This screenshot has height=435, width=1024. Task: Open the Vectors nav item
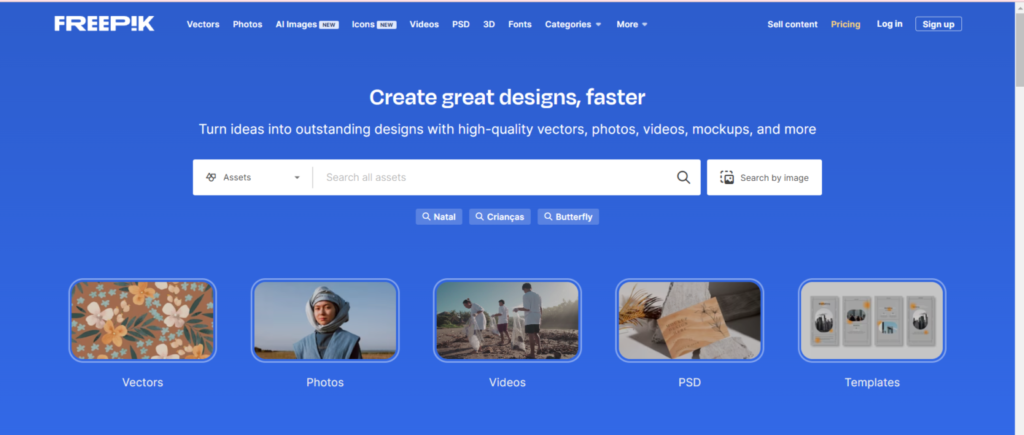point(203,24)
